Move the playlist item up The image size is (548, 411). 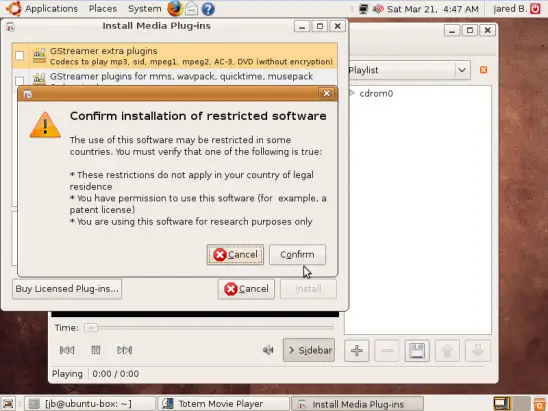447,351
